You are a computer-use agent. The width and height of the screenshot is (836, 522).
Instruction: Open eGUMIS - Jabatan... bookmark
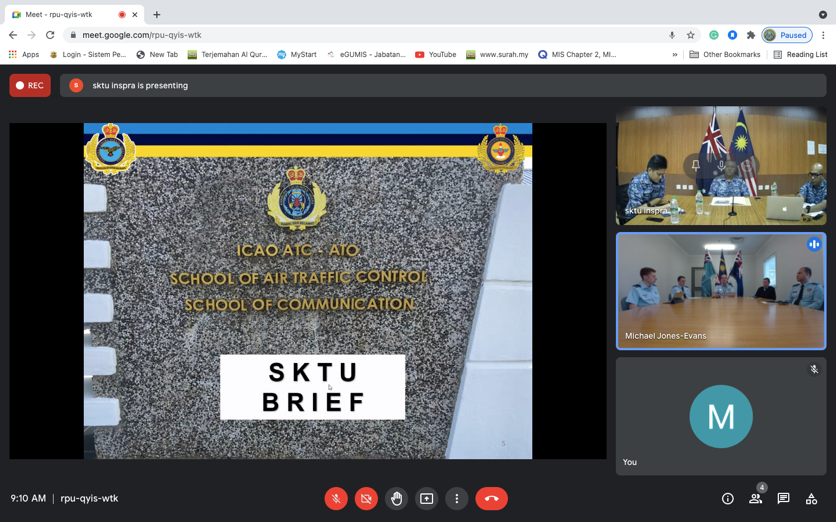(366, 54)
